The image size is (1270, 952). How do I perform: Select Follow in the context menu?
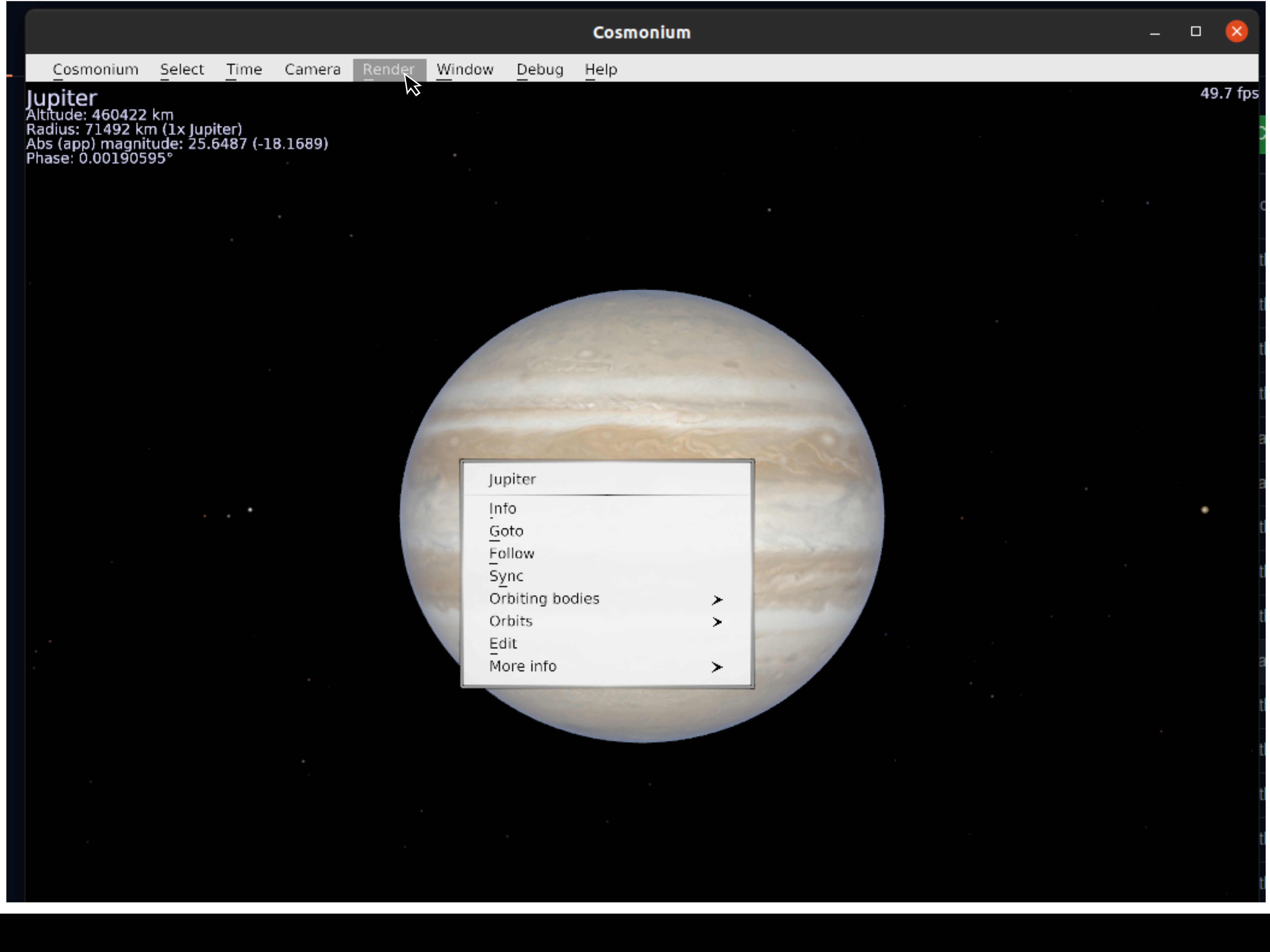point(511,553)
